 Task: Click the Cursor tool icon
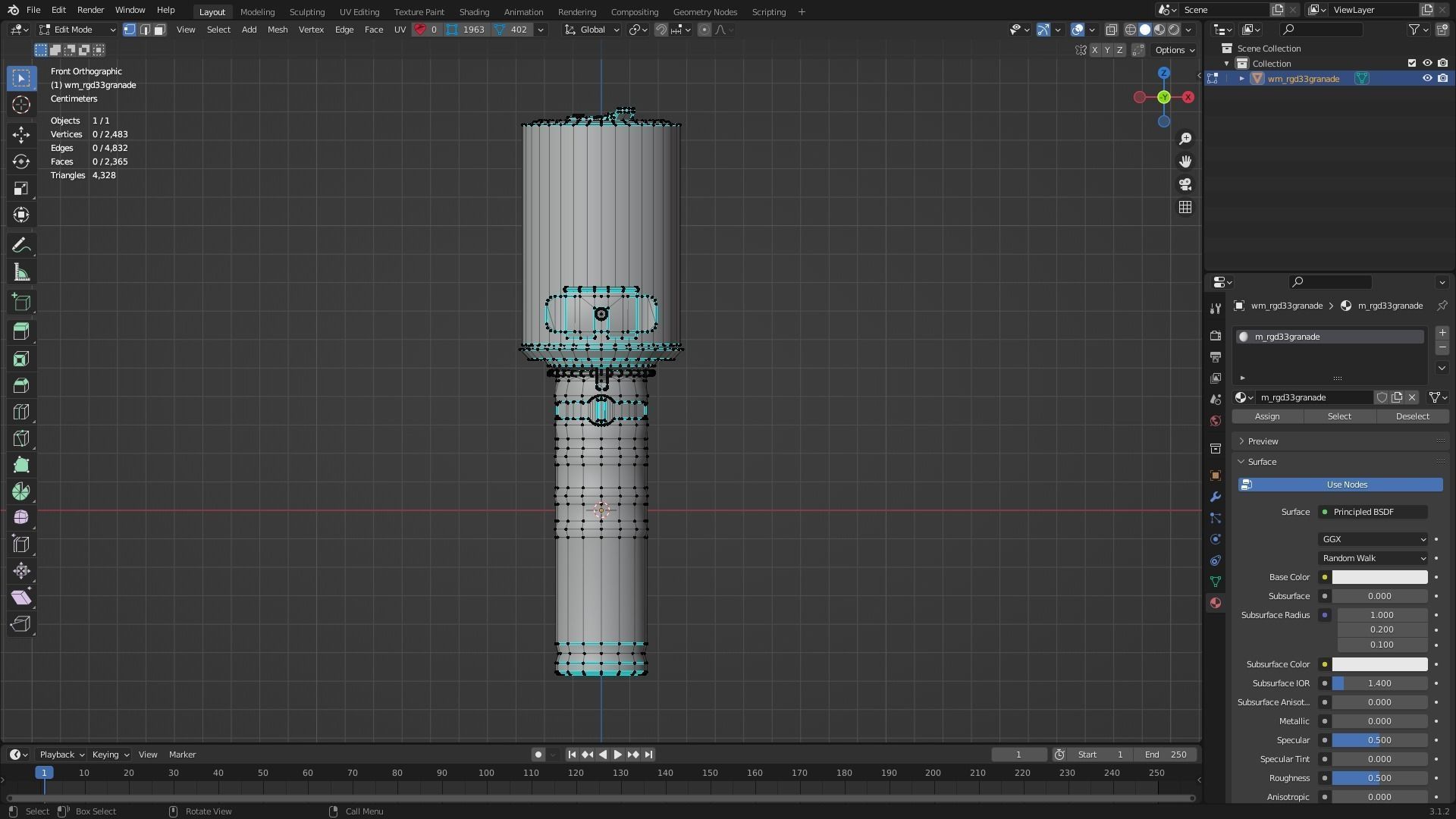pyautogui.click(x=21, y=105)
